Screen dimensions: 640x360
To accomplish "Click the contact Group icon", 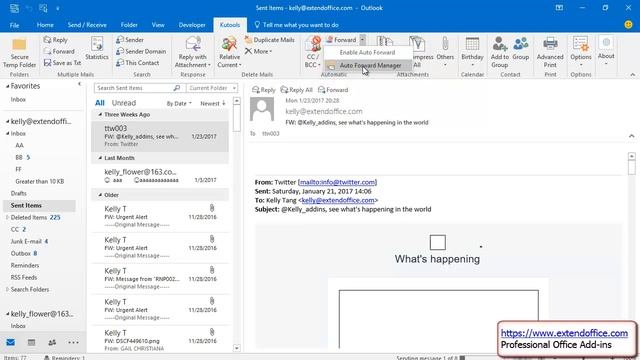I will [x=520, y=49].
